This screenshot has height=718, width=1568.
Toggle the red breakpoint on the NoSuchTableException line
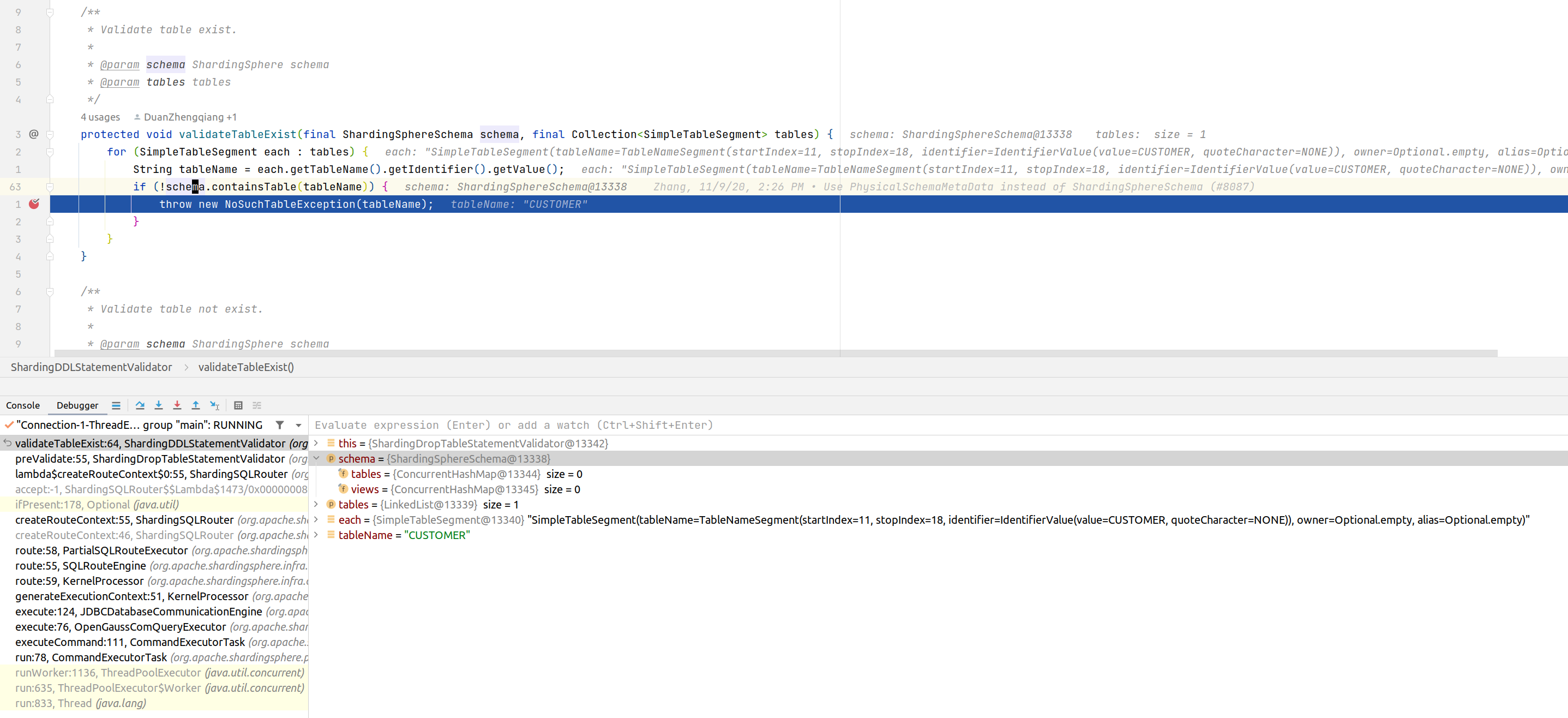pos(35,205)
